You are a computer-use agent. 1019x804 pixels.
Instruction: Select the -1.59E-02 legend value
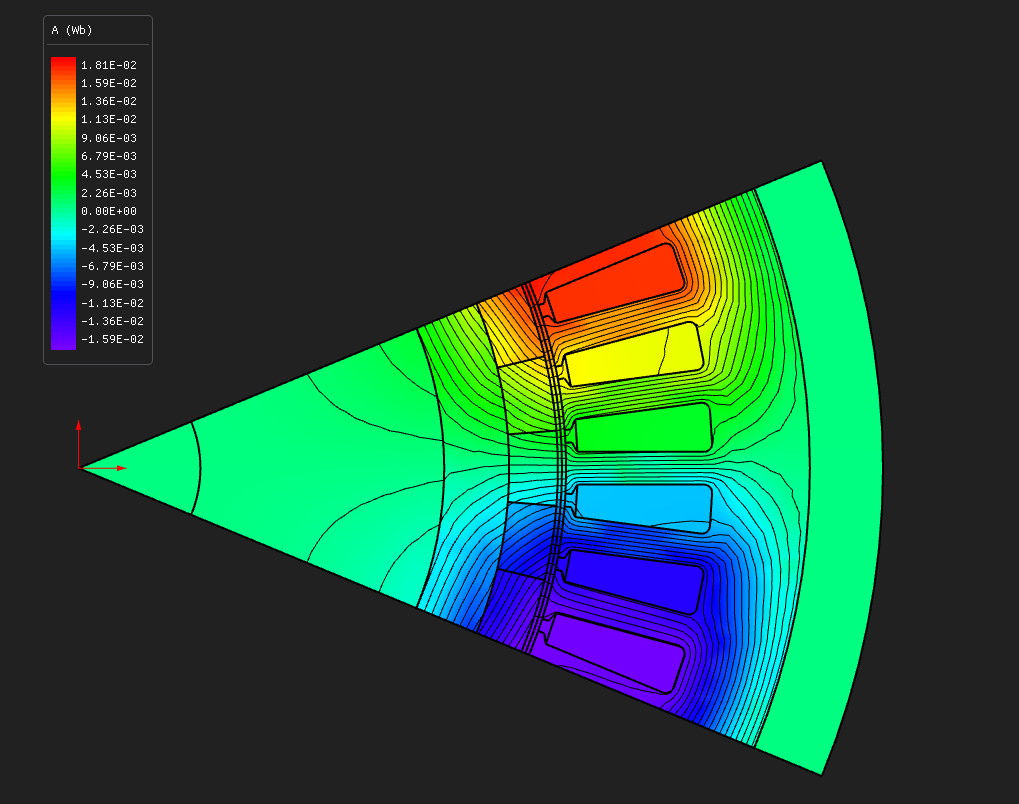pos(112,339)
